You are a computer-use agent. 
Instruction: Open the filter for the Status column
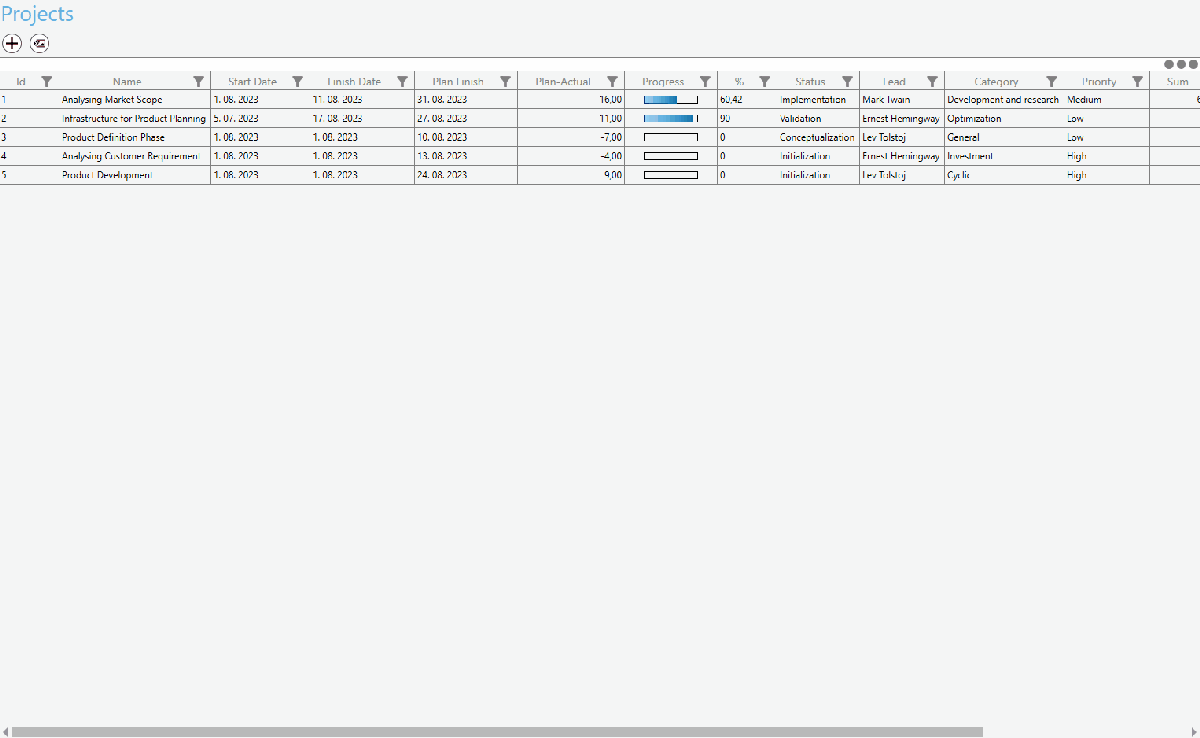click(847, 82)
